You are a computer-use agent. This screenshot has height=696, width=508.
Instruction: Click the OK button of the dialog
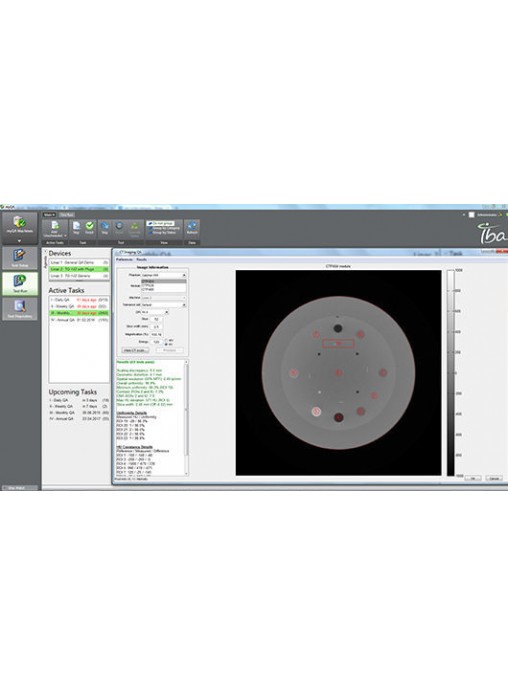point(473,478)
